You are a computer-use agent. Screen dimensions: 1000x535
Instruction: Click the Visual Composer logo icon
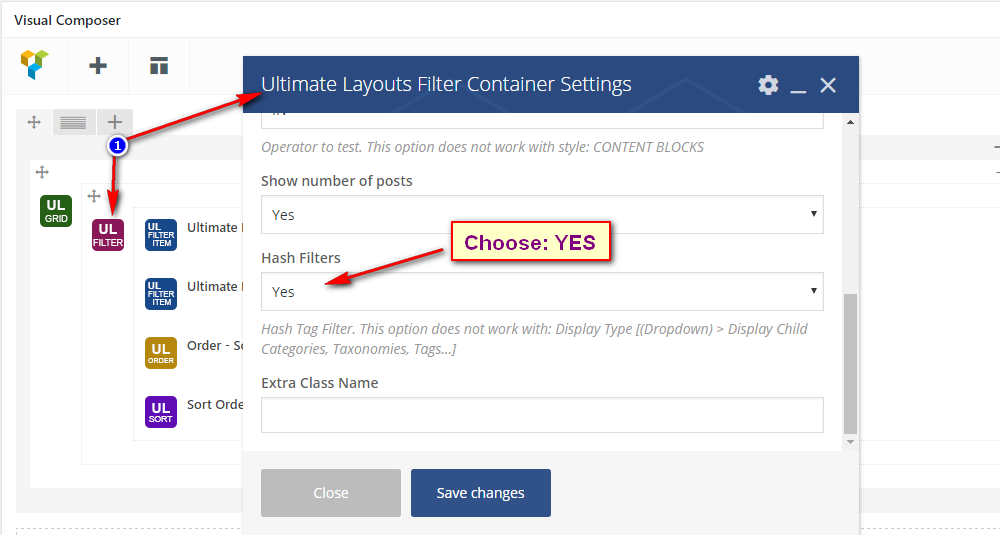pos(35,65)
